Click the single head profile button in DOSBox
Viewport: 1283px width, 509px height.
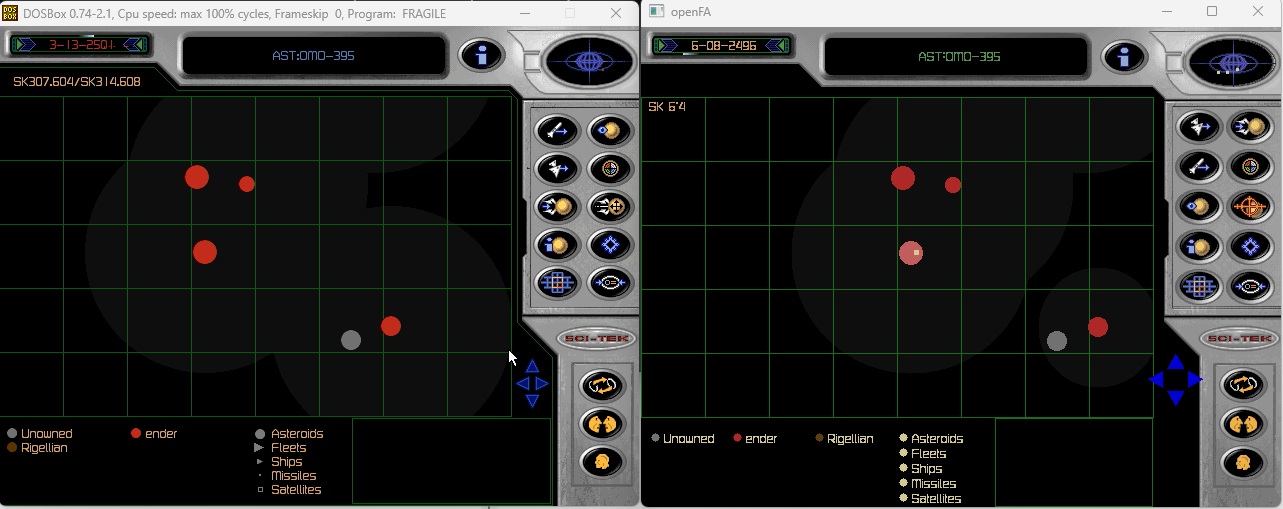point(602,461)
